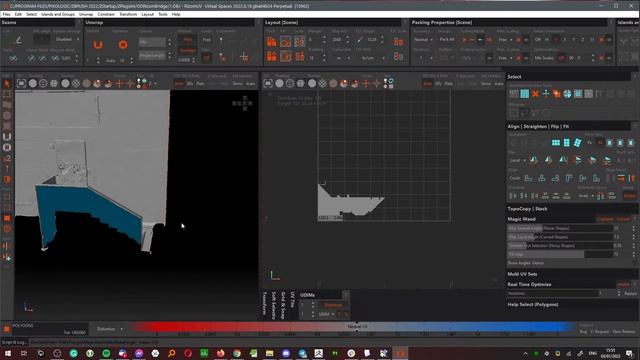This screenshot has width=640, height=360.
Task: Click the Restart button in Real Time Optimize
Action: pos(630,293)
